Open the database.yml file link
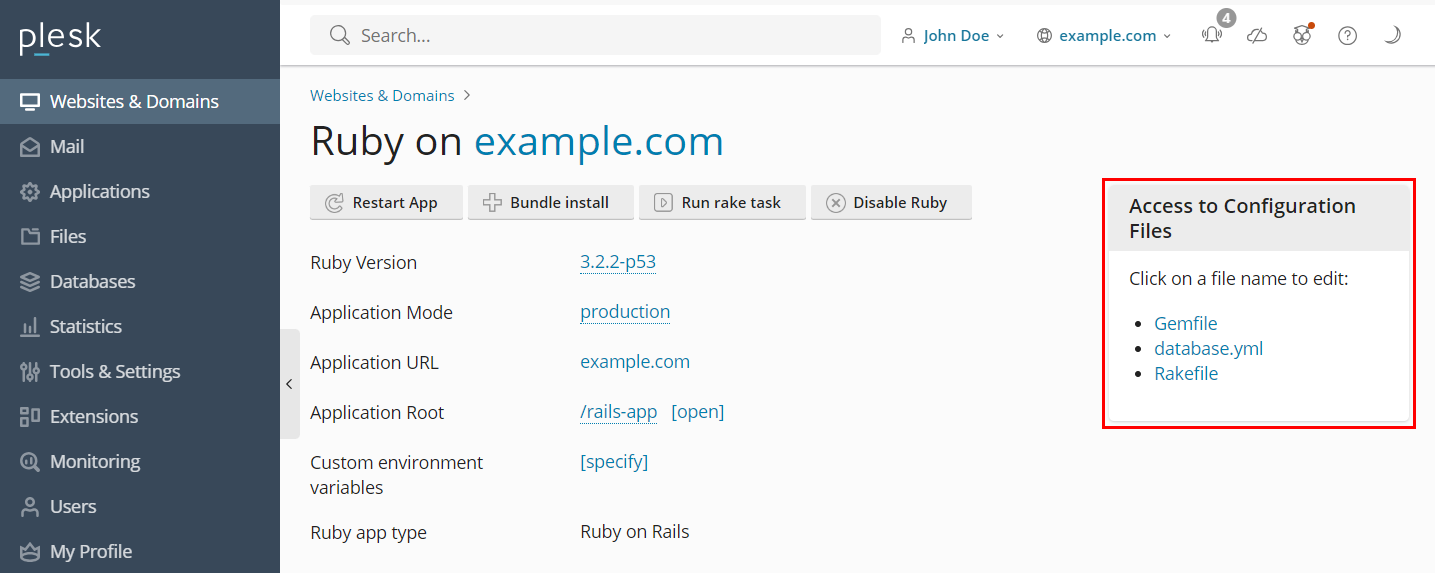The image size is (1435, 573). [x=1208, y=349]
